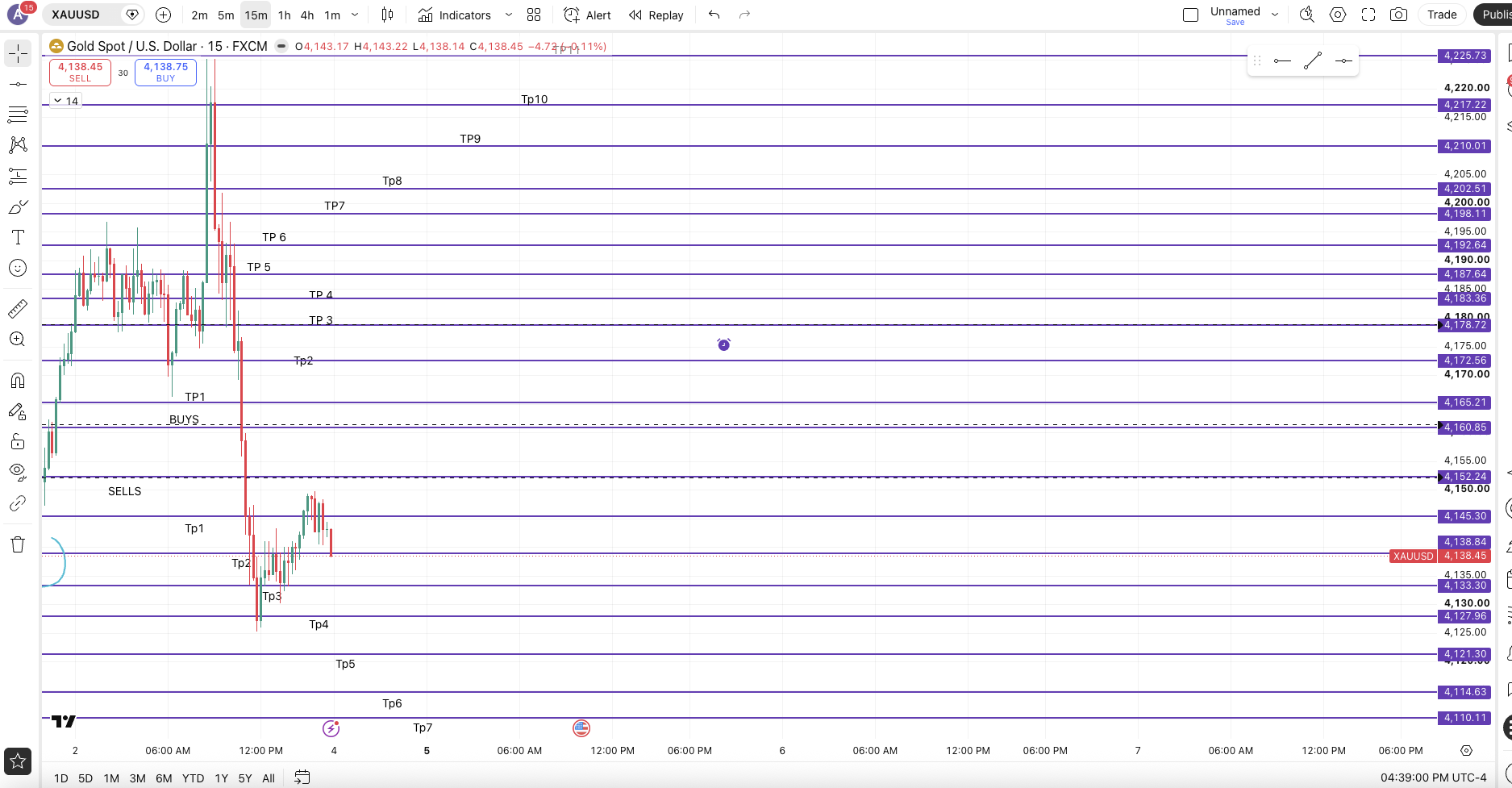Open the trend line drawing tools
This screenshot has width=1512, height=788.
coord(18,84)
